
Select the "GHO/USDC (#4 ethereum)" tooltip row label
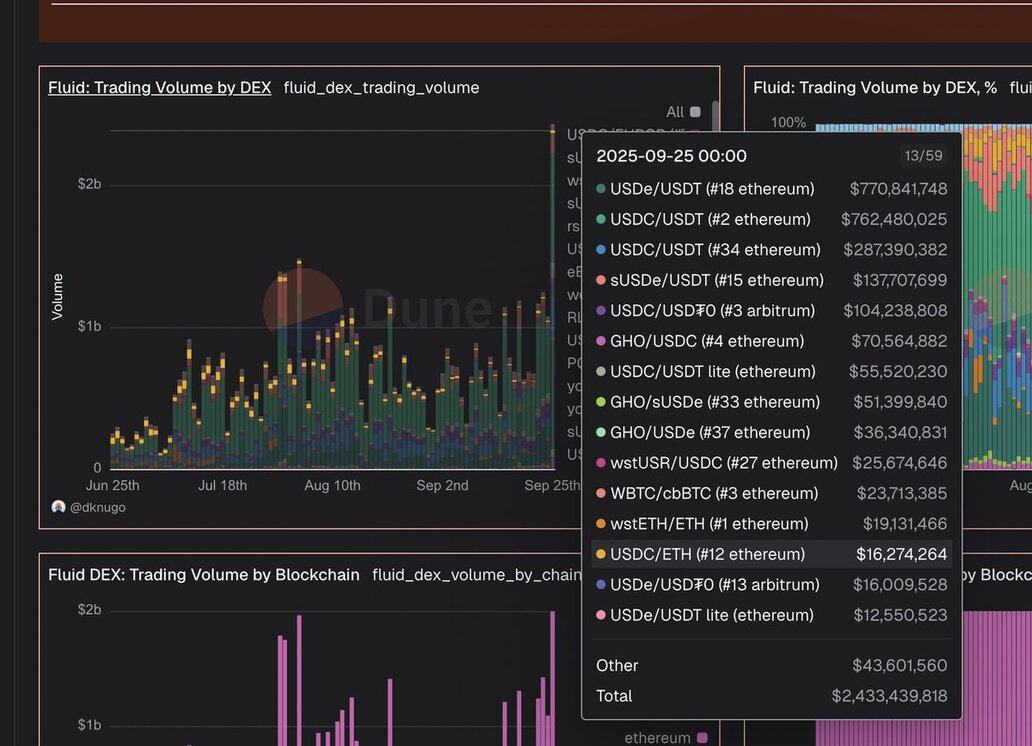coord(707,341)
